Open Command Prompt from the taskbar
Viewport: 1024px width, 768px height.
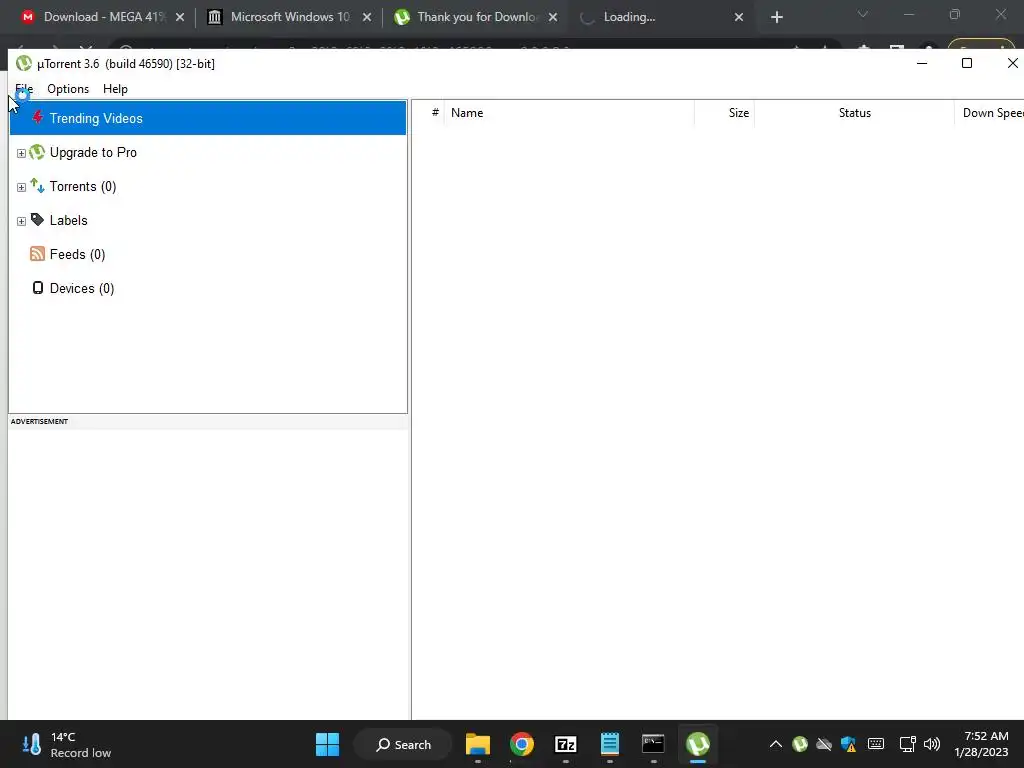pos(653,744)
